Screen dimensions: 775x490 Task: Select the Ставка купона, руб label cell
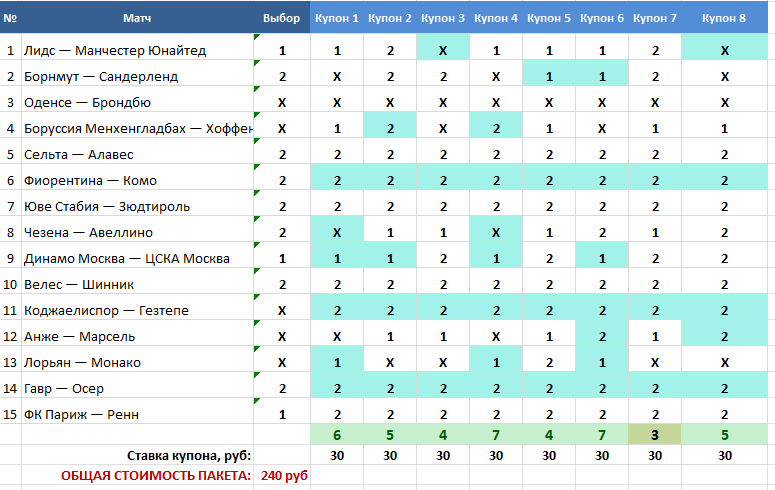137,455
